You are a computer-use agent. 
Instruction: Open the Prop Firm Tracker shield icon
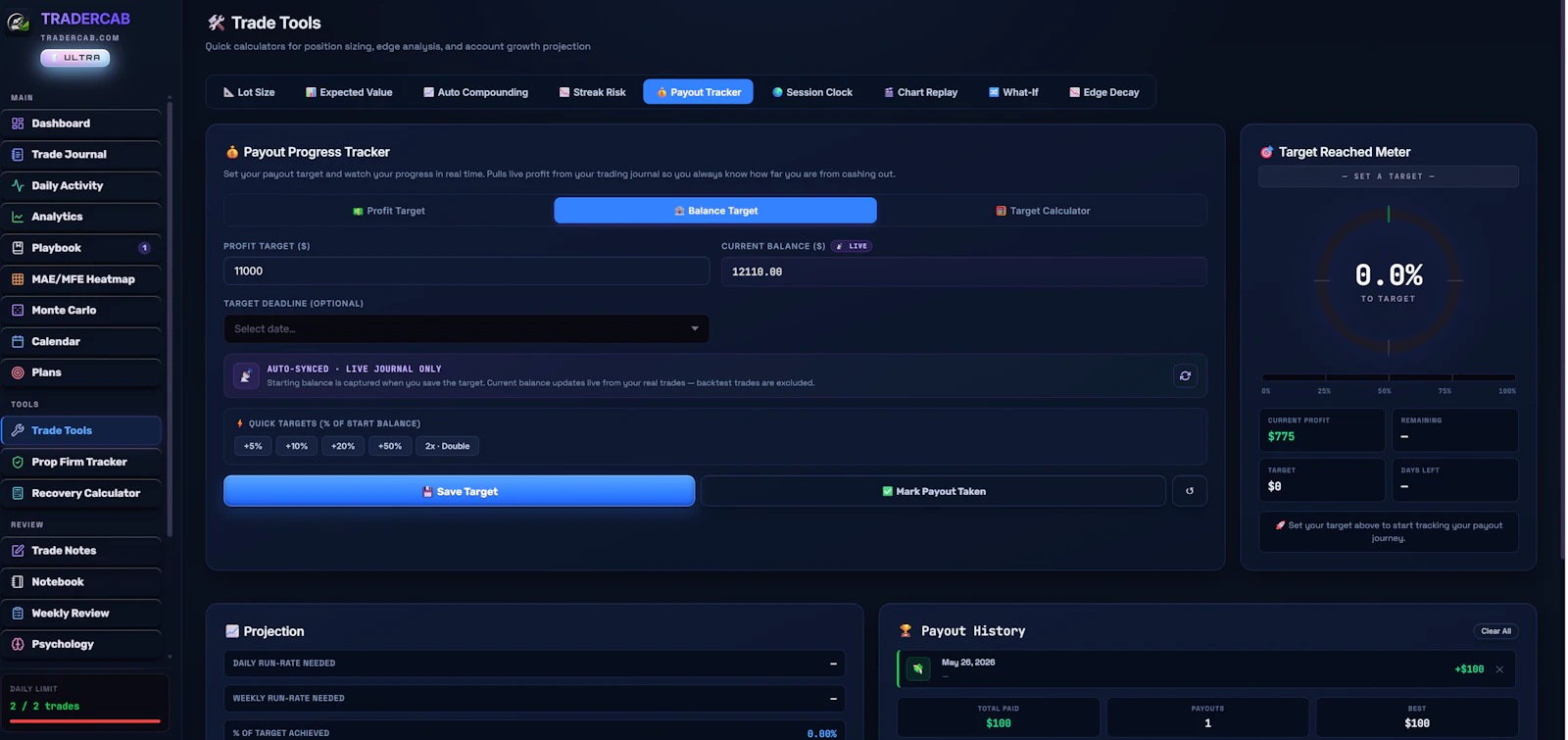18,462
